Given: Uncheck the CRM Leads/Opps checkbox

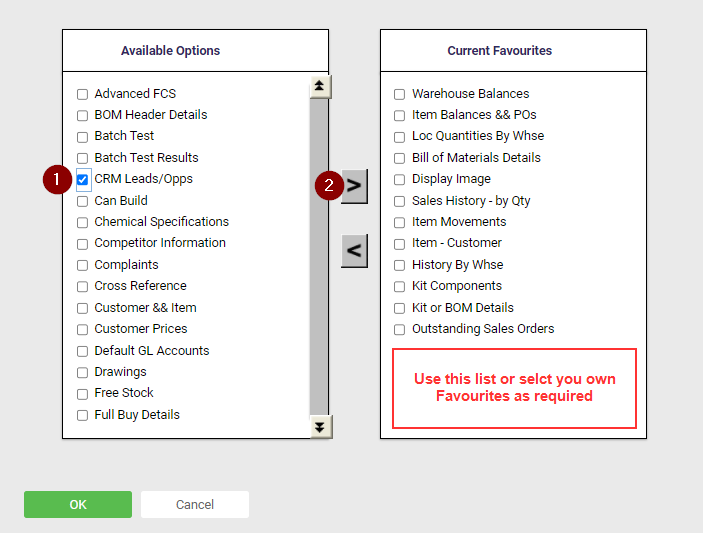Looking at the screenshot, I should point(82,180).
